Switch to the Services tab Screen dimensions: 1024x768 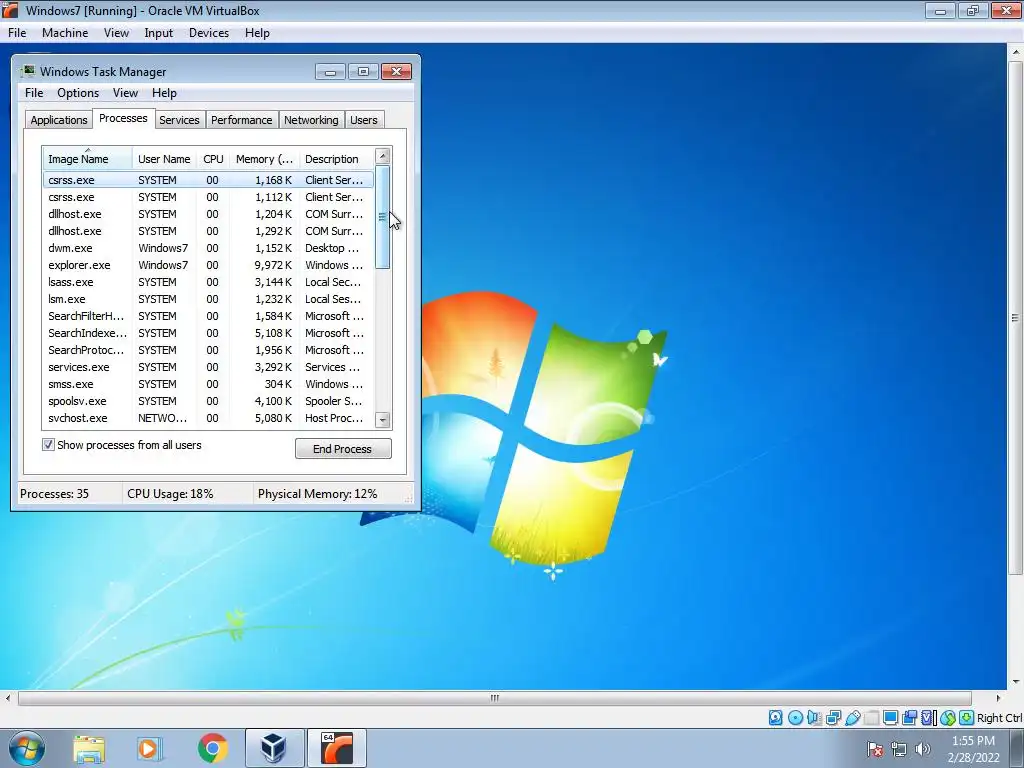click(179, 120)
